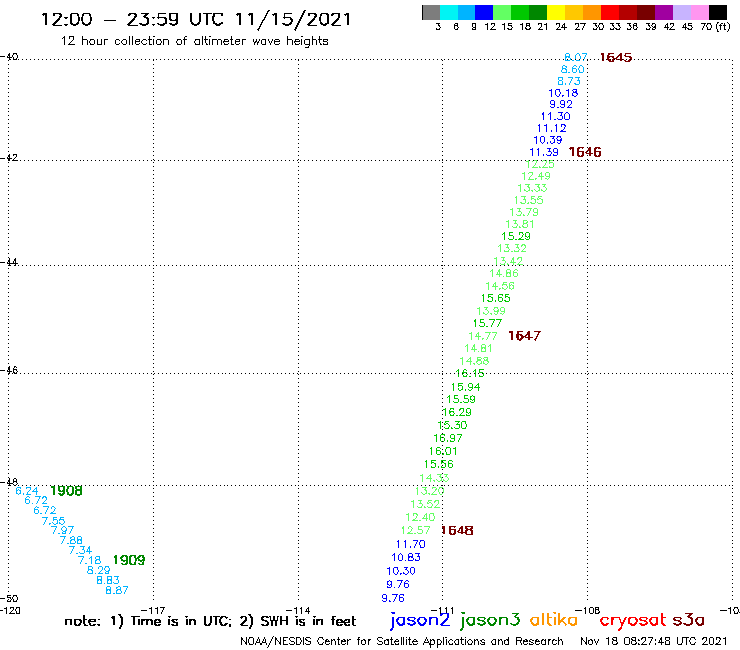Click the note 'Time is in UTC; SWH is in feet'
This screenshot has height=650, width=740.
210,621
